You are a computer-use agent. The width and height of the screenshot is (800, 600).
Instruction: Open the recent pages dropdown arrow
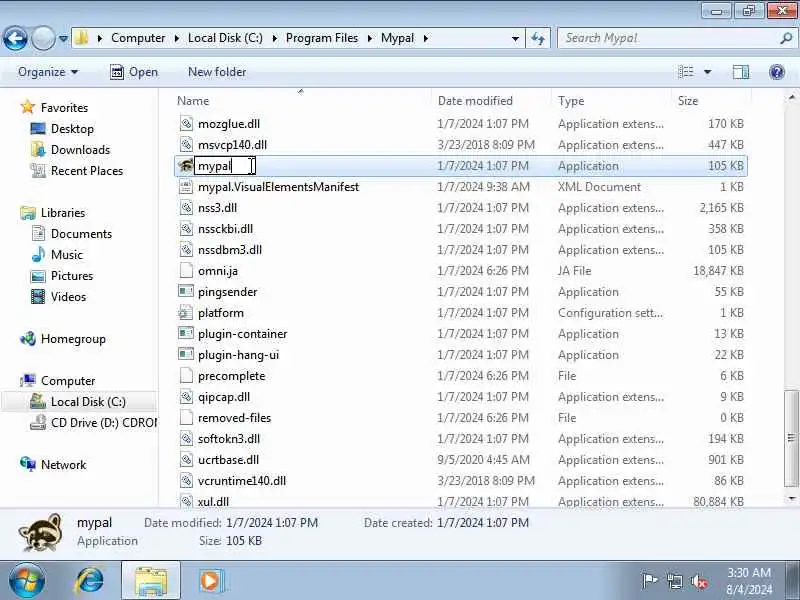tap(63, 39)
